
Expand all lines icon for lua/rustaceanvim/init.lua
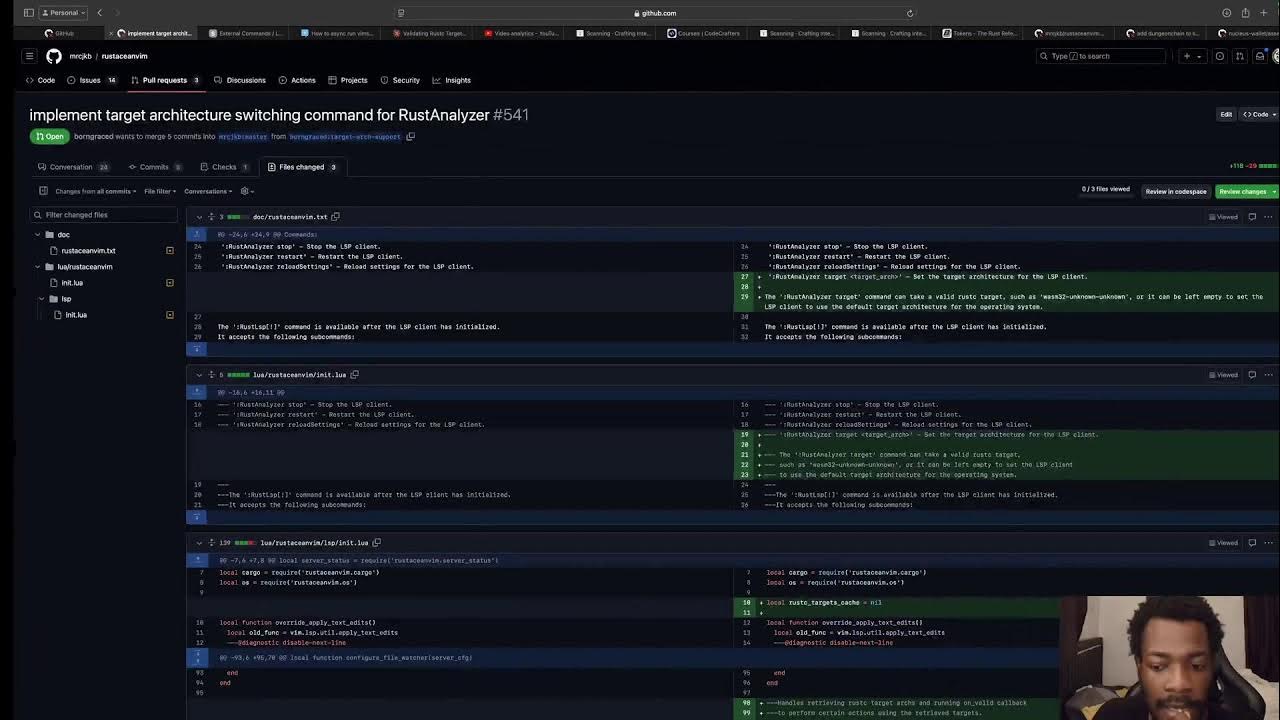(212, 374)
